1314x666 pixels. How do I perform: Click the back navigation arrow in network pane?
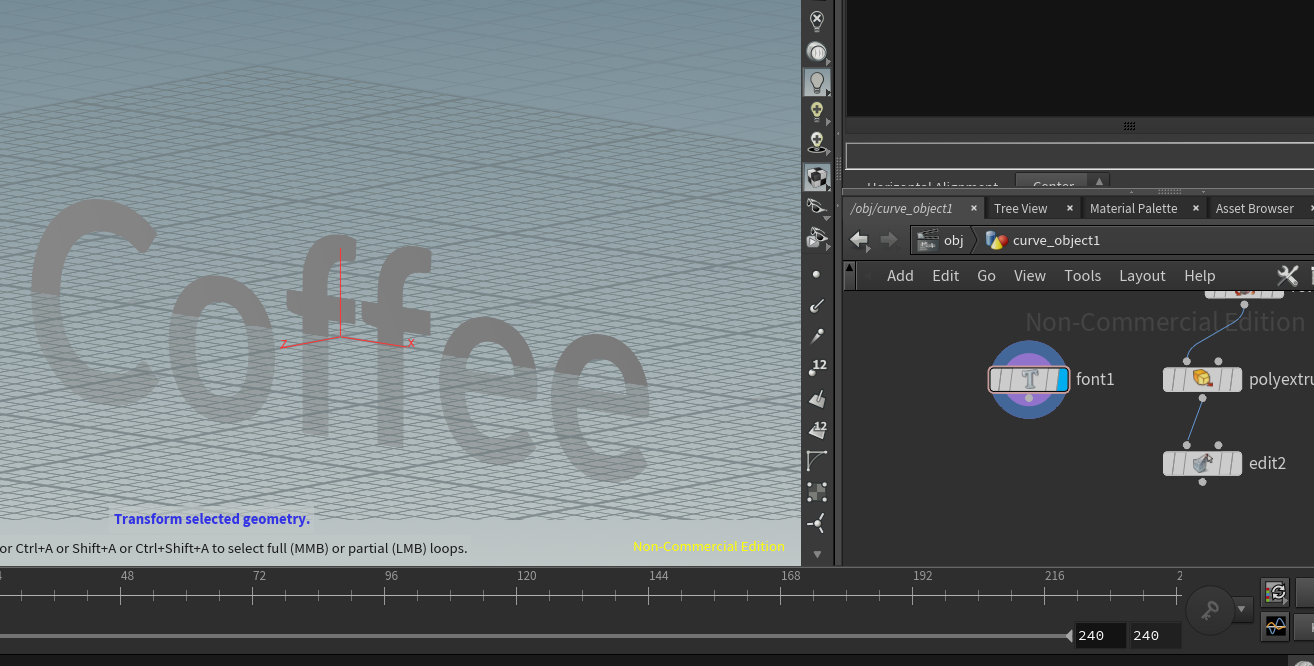point(858,240)
